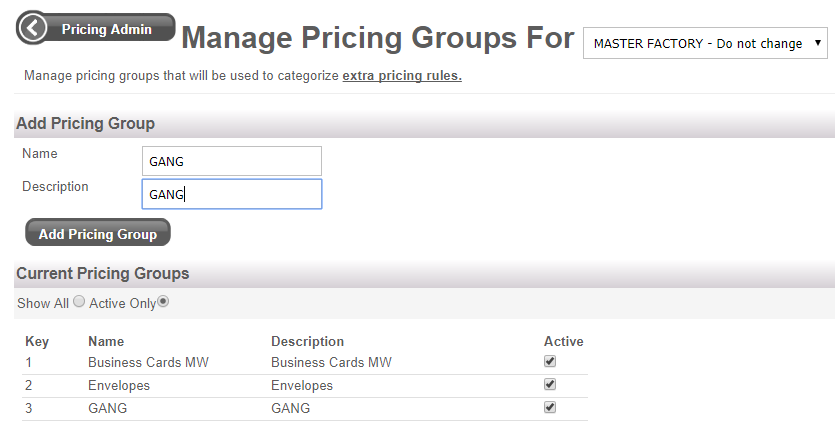
Task: Uncheck Active for Business Cards MW
Action: 550,362
